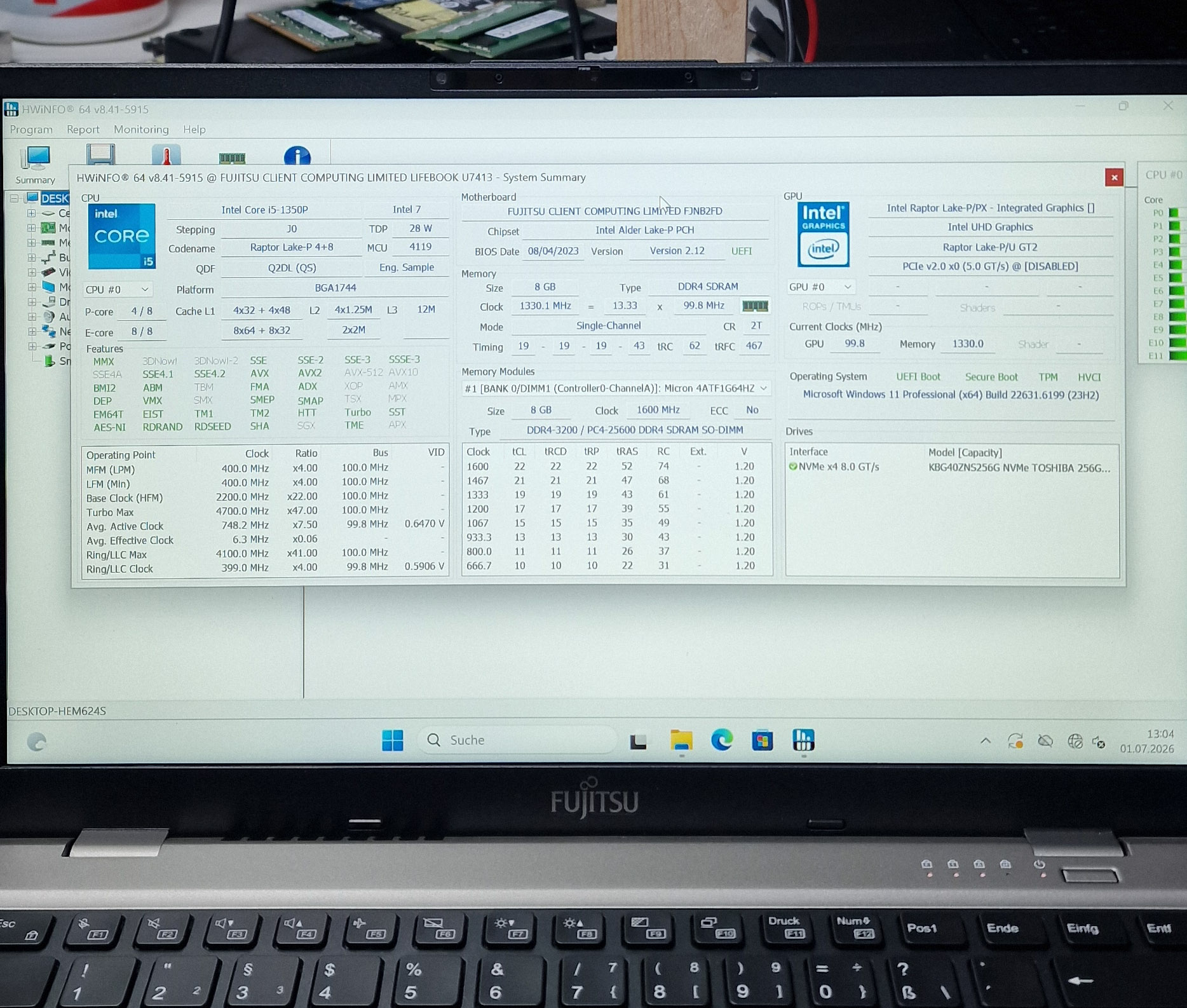This screenshot has height=1008, width=1187.
Task: Click the 'FUJITSU CLIENT COMPUTING LIMITED FJNB2FD' motherboard name
Action: pyautogui.click(x=614, y=211)
